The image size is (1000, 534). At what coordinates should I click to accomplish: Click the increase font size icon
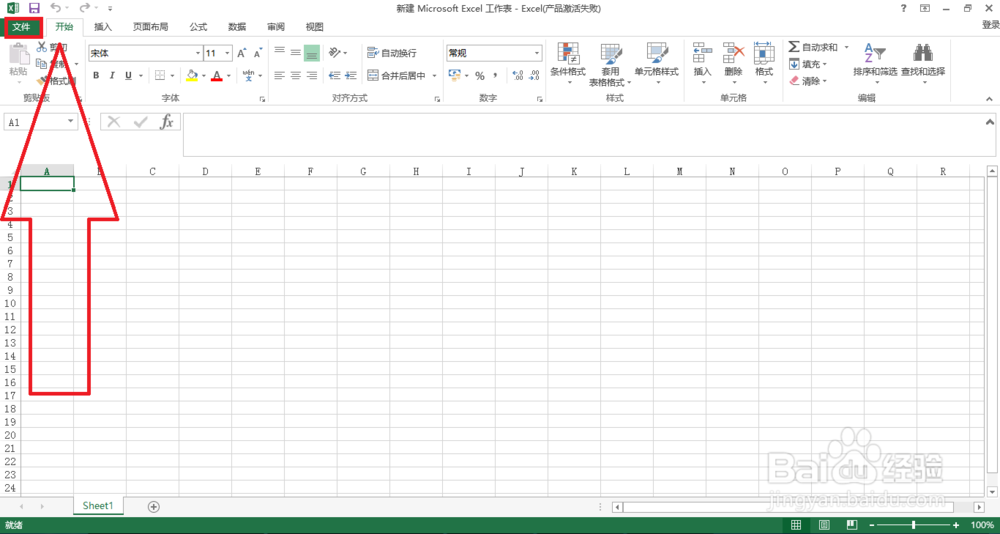pos(242,54)
